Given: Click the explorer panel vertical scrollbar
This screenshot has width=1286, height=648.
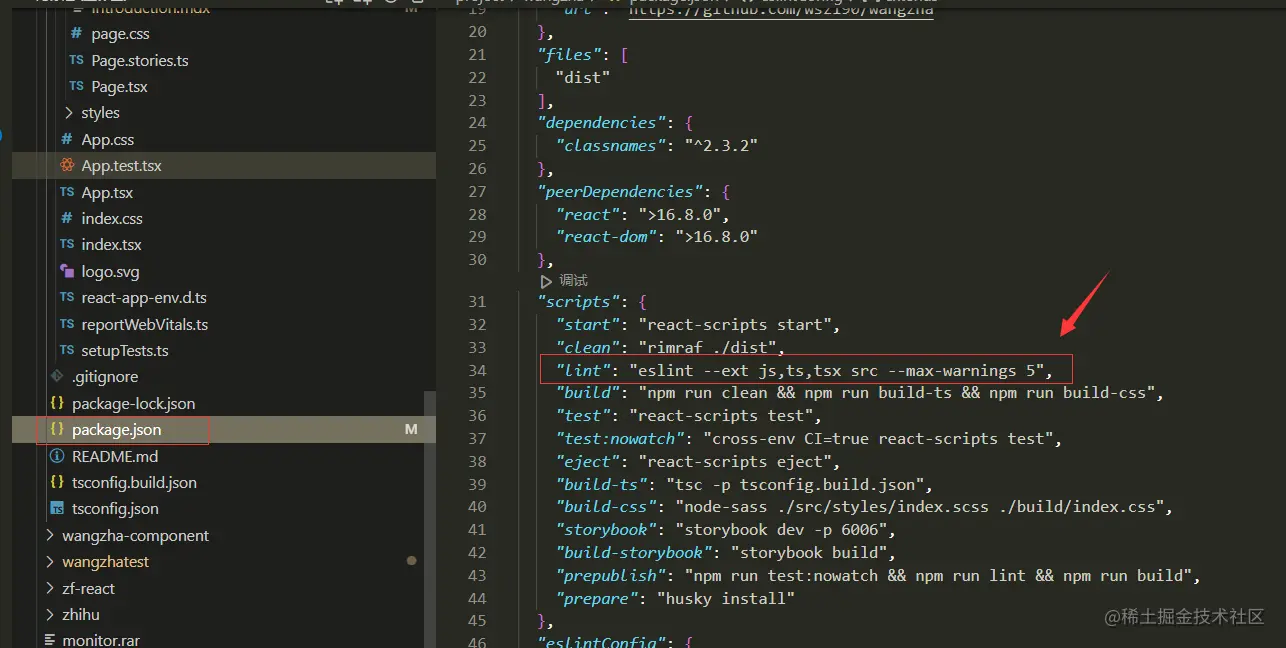Looking at the screenshot, I should [x=430, y=518].
